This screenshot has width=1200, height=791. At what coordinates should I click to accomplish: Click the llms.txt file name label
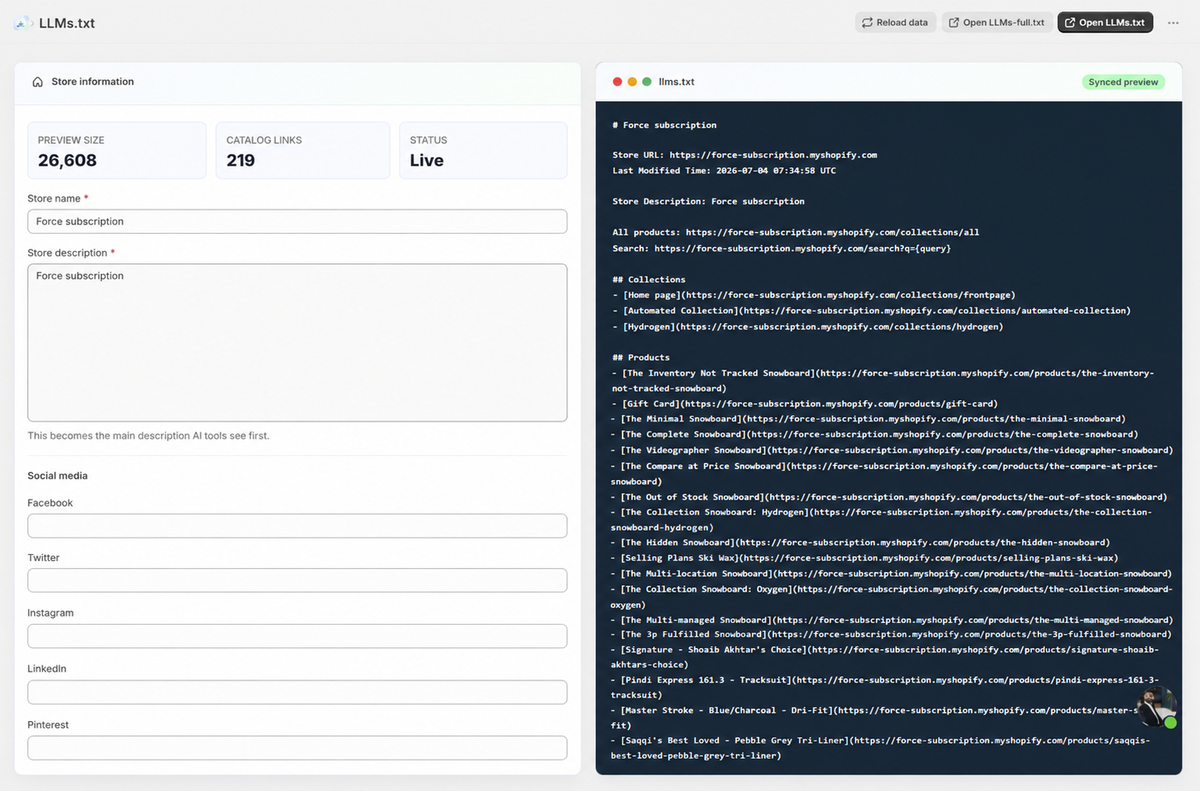tap(677, 82)
